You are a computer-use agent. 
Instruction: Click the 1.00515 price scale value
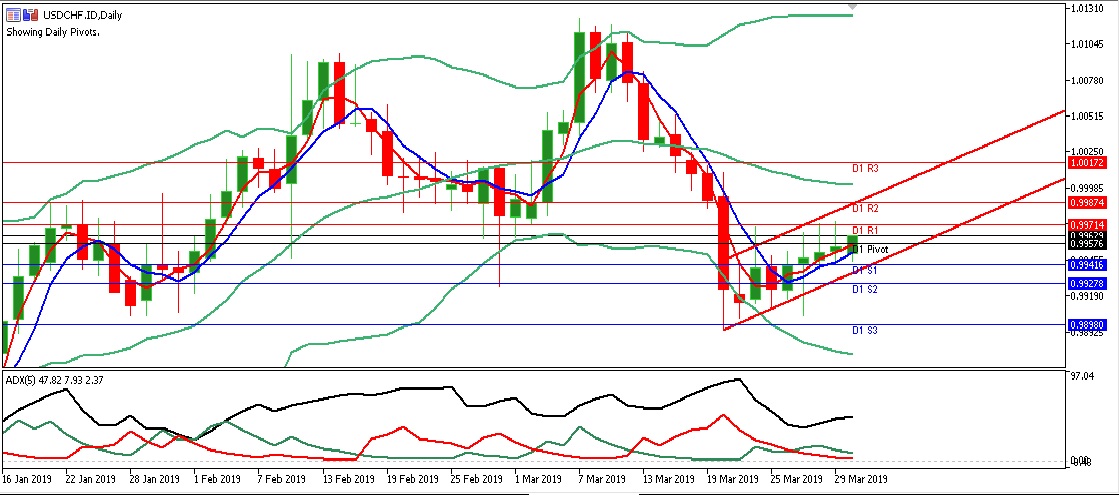[1087, 116]
